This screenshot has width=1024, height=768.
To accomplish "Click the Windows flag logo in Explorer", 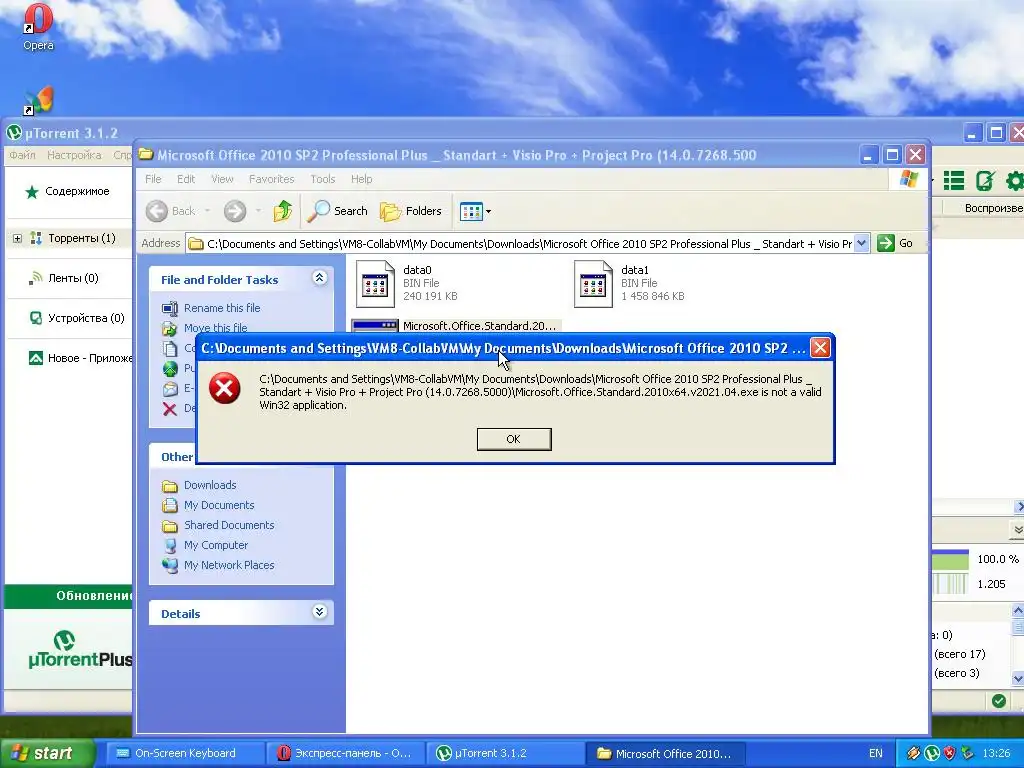I will 908,179.
